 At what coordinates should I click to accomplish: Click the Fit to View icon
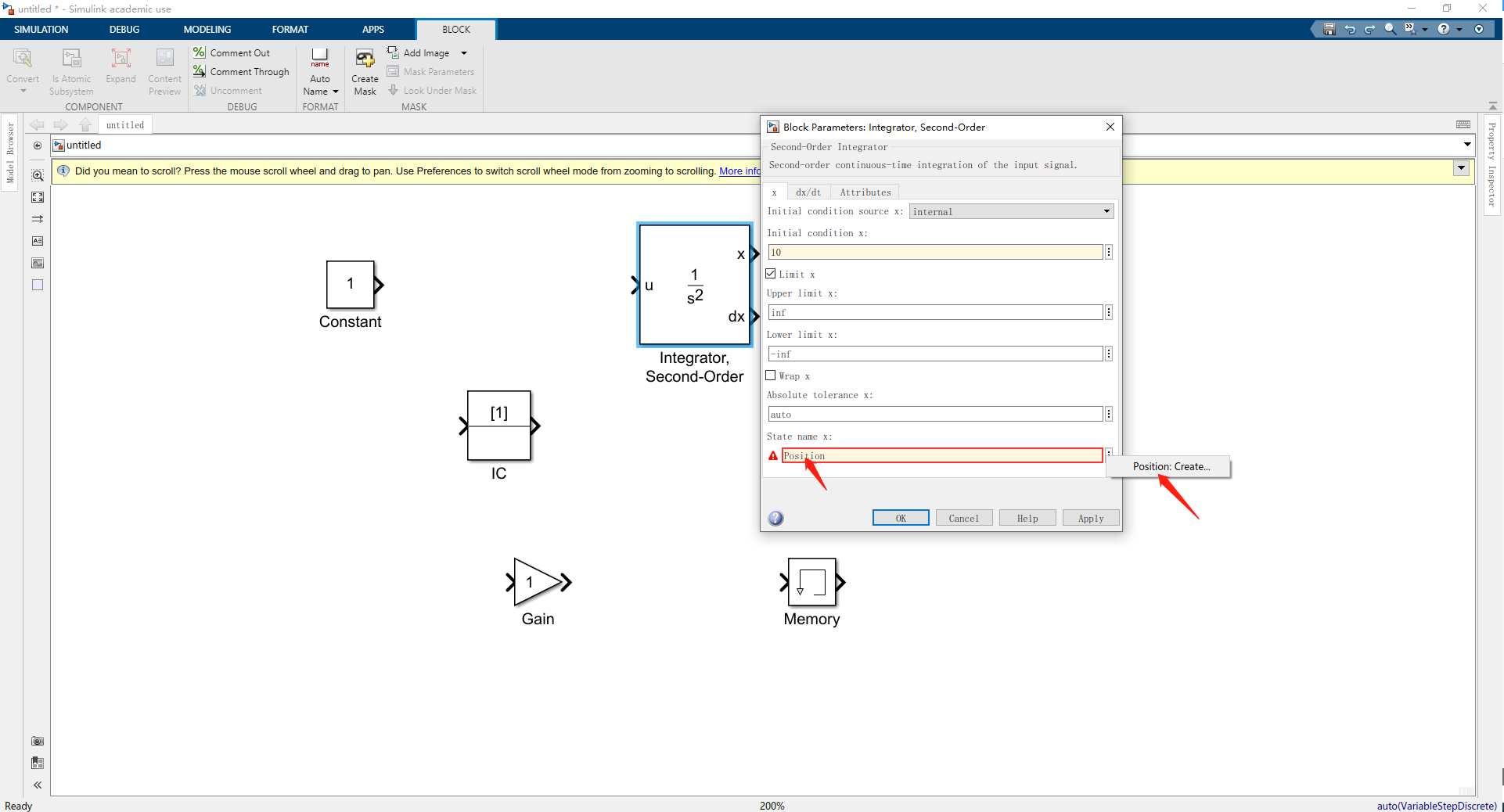point(38,197)
